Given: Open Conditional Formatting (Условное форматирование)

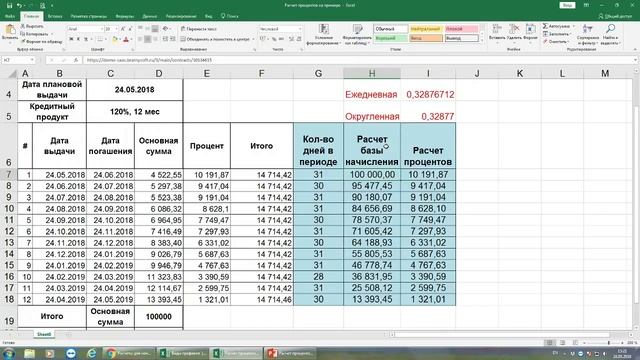Looking at the screenshot, I should (x=324, y=35).
